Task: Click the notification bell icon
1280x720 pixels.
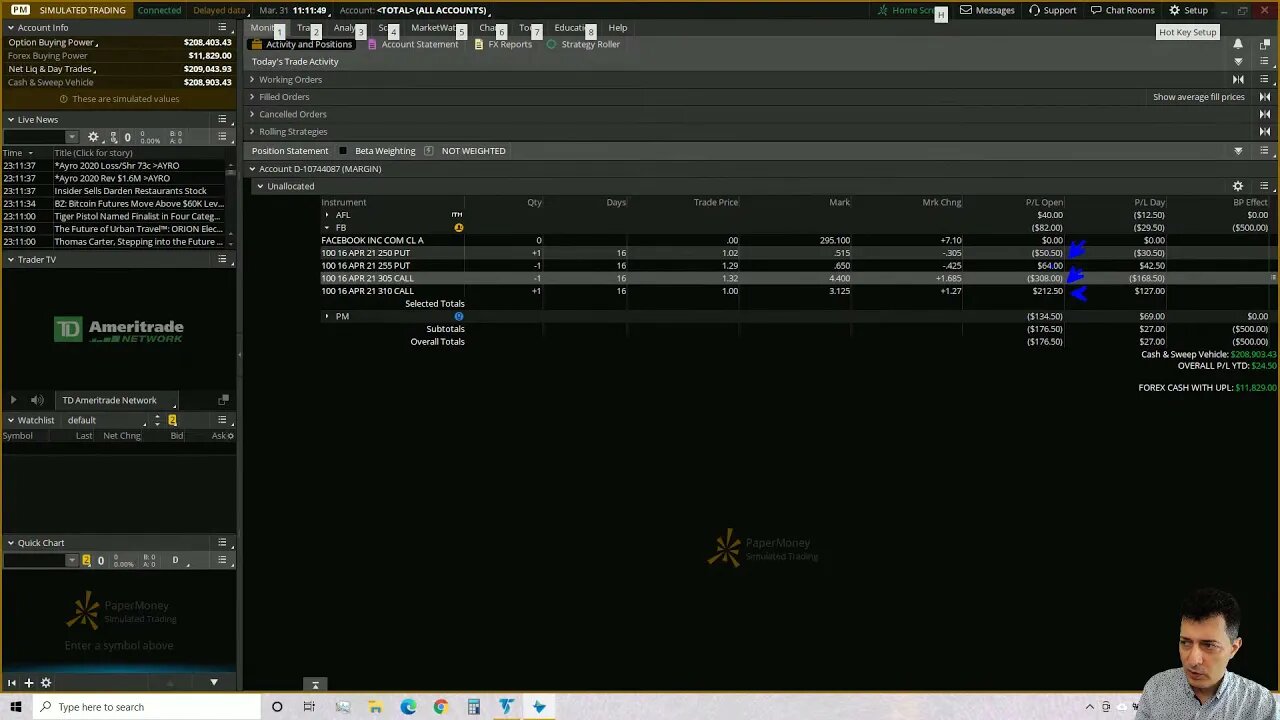Action: [1238, 44]
